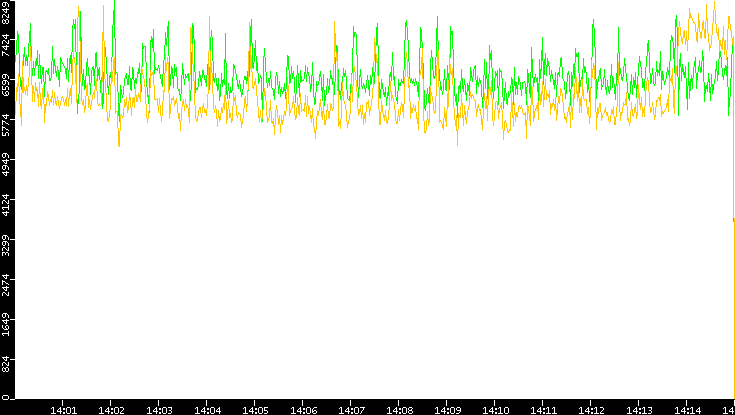Select the 1649 y-axis label
Screen dimensions: 735x415
pos(7,327)
